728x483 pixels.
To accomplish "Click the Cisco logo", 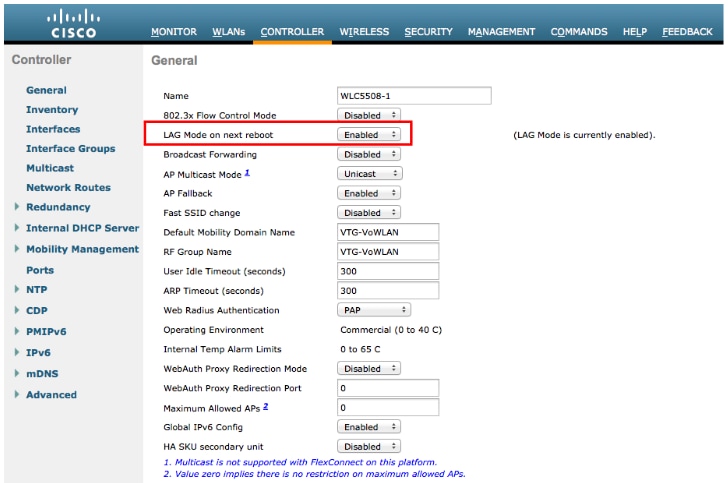I will (73, 24).
